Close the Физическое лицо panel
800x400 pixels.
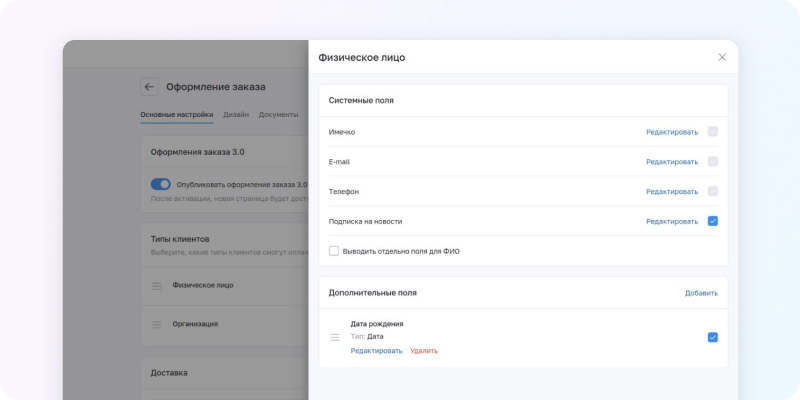(722, 57)
